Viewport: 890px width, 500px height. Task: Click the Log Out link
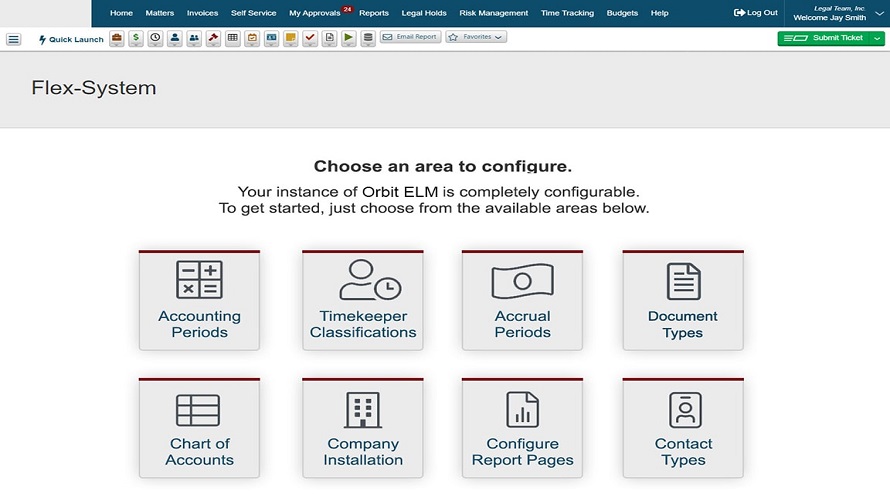(x=755, y=12)
